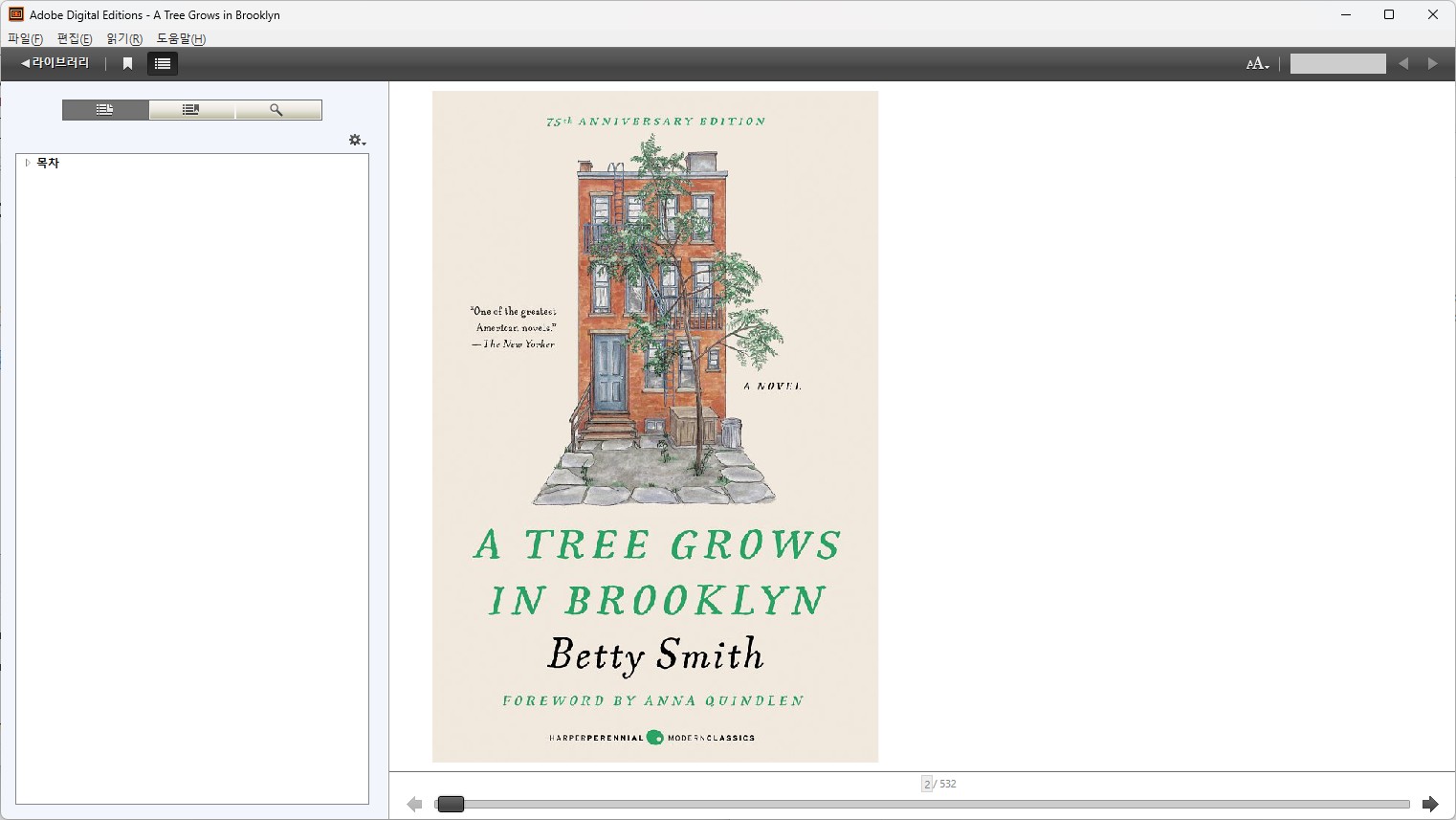Viewport: 1456px width, 820px height.
Task: Open the 읽기(R) menu
Action: coord(124,39)
